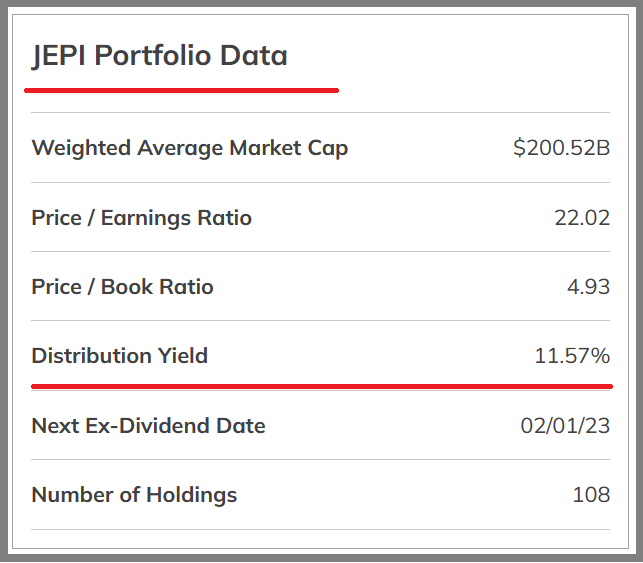This screenshot has width=643, height=563.
Task: Click the 11.57% distribution yield value
Action: [572, 356]
